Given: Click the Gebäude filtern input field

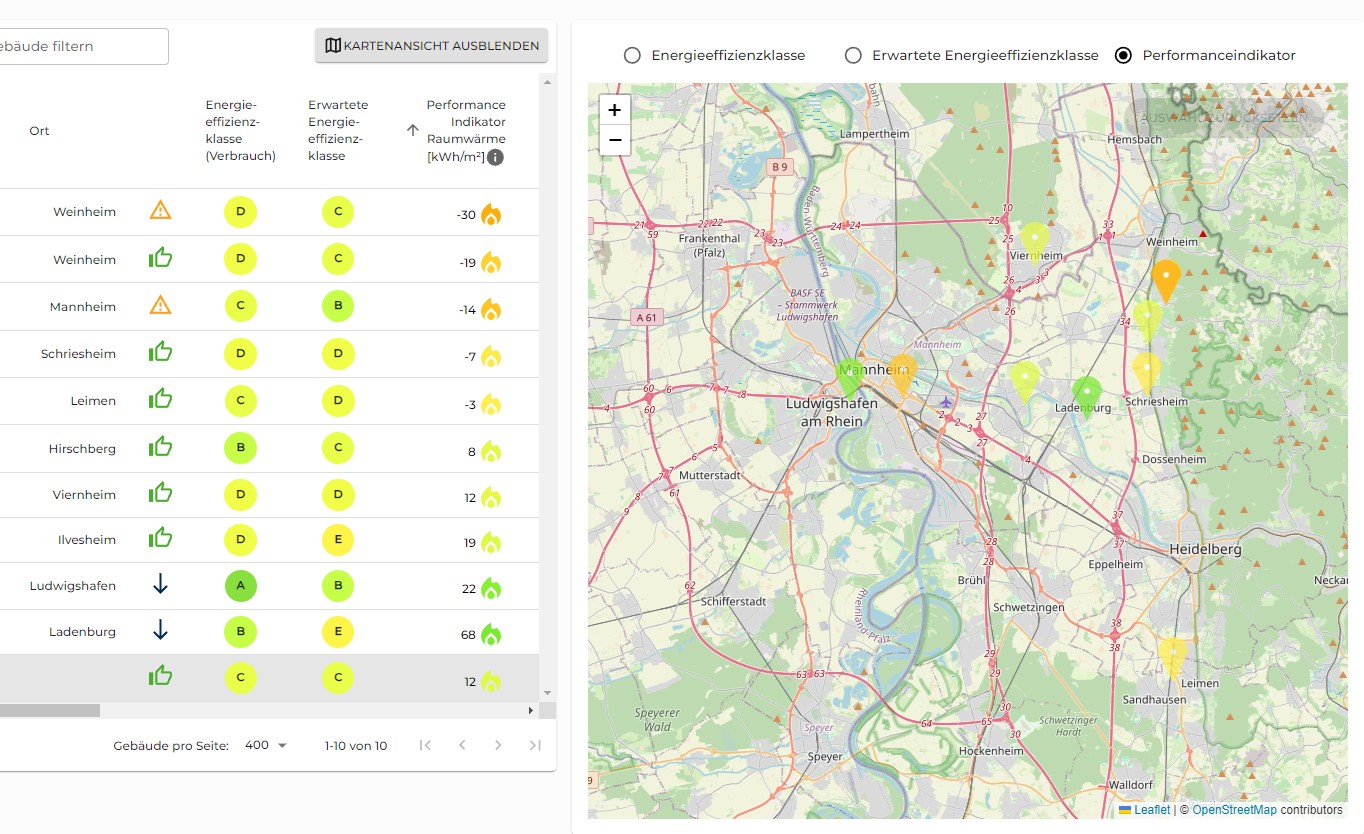Looking at the screenshot, I should click(x=80, y=46).
